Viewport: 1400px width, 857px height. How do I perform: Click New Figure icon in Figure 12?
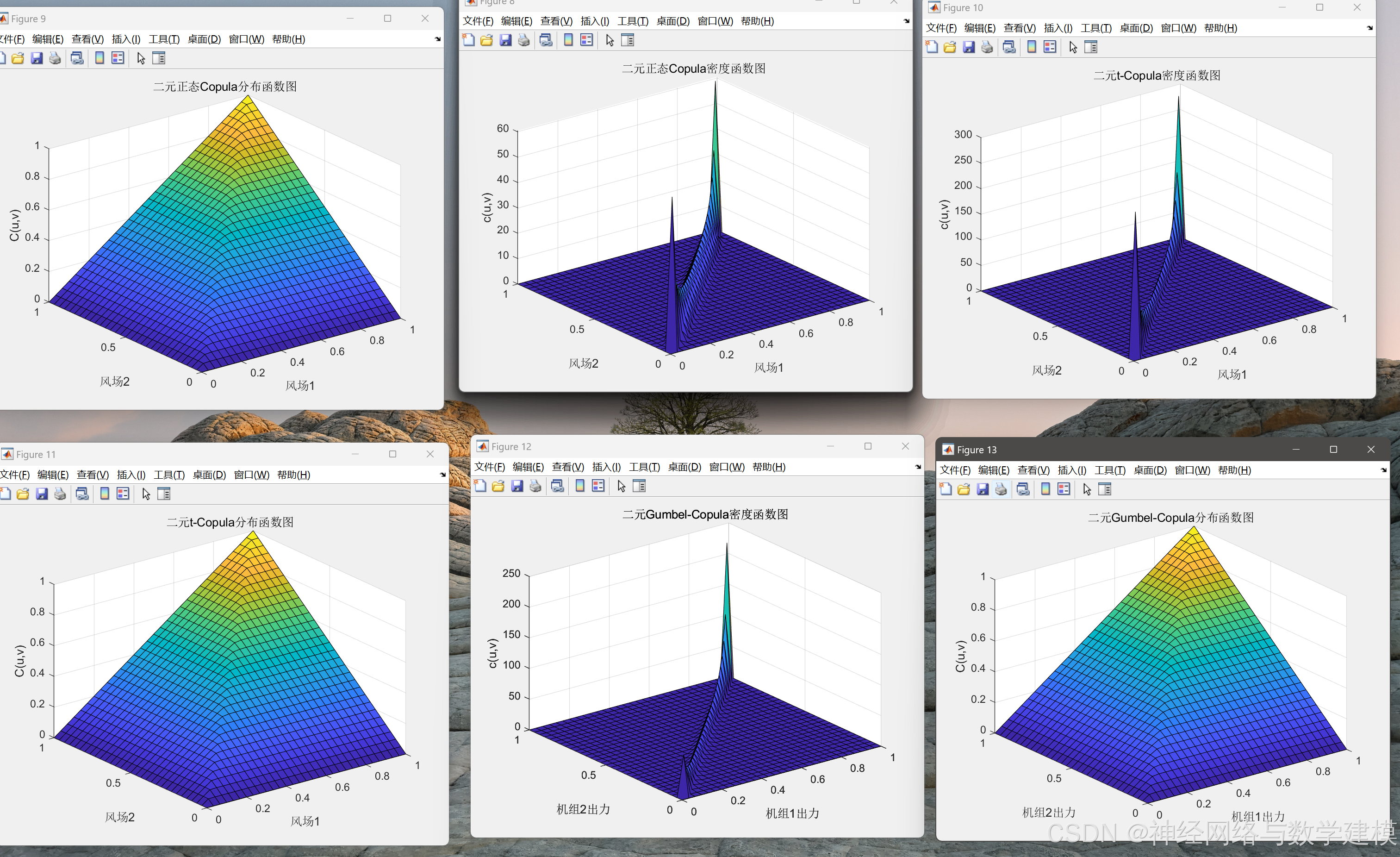pos(480,486)
